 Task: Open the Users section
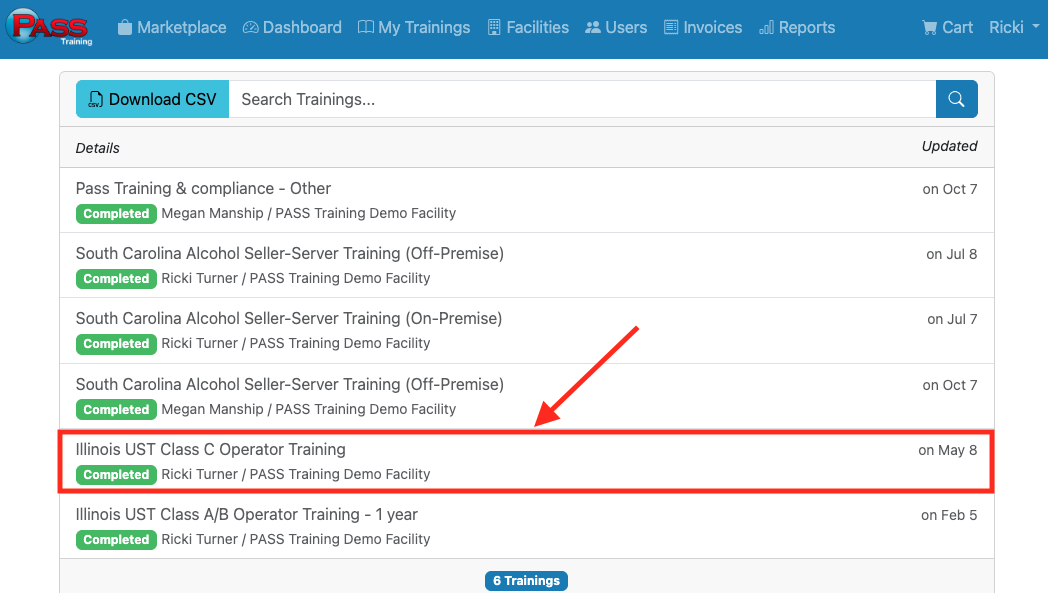point(616,27)
